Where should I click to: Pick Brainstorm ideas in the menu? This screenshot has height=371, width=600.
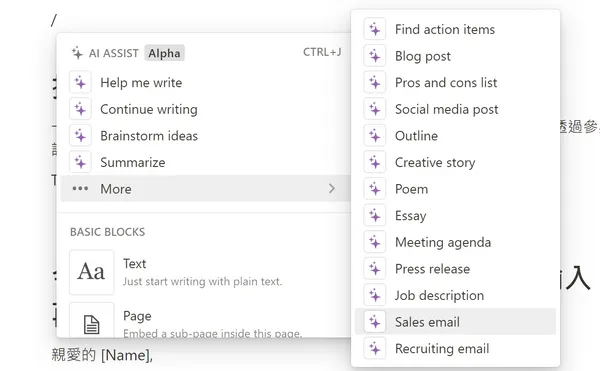(205, 135)
